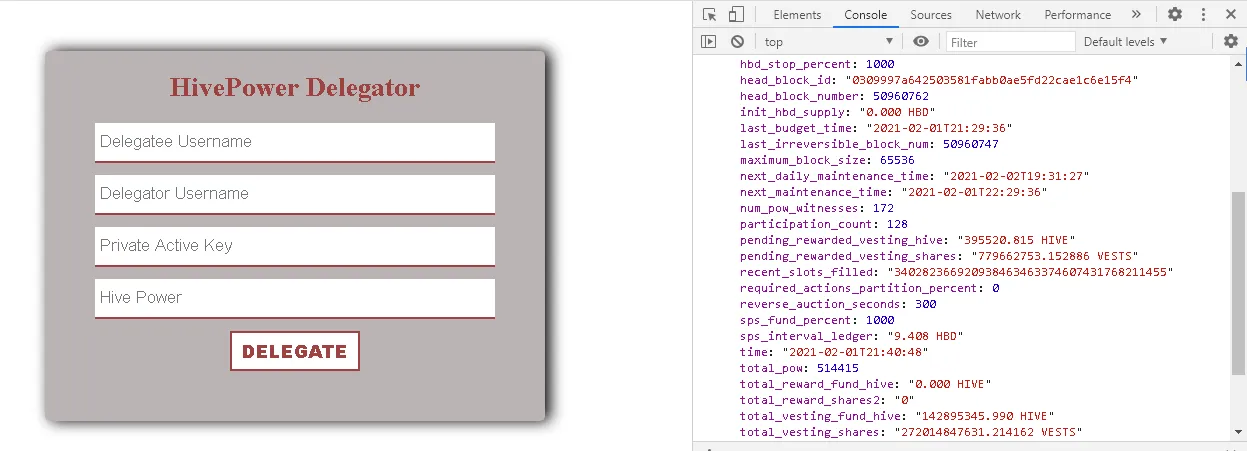Click required_actions_partition_percent: 0 line
Screen dimensions: 1247x451
869,288
